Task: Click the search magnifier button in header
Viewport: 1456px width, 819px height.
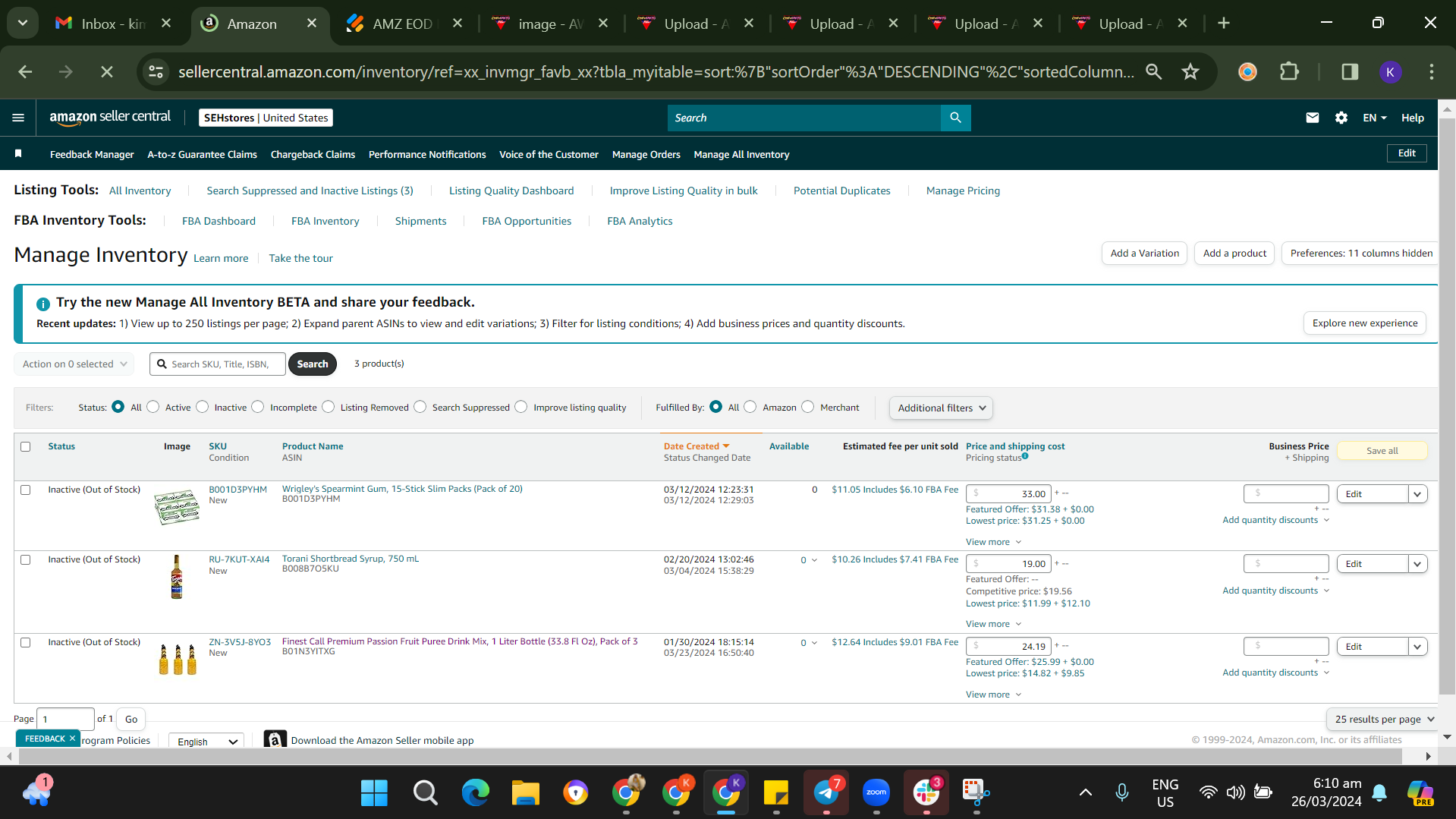Action: (955, 118)
